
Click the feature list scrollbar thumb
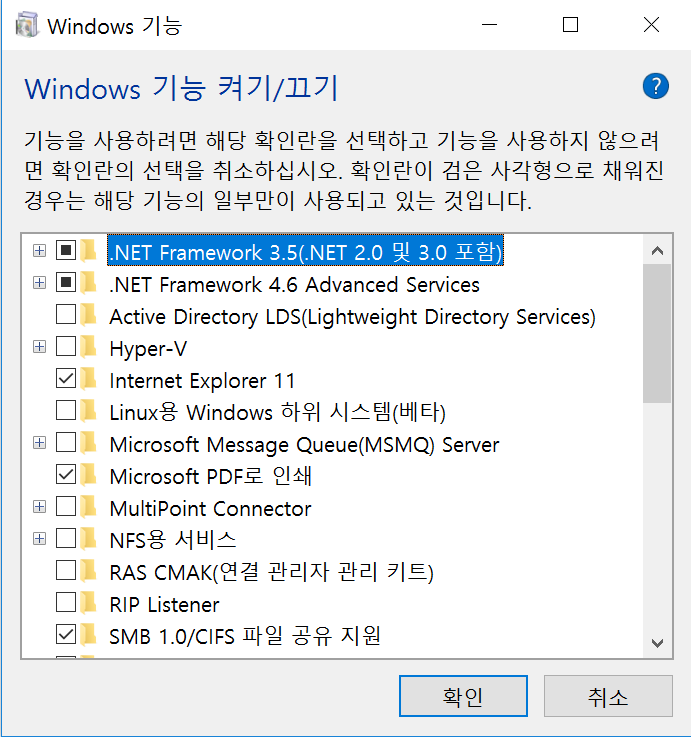[657, 333]
